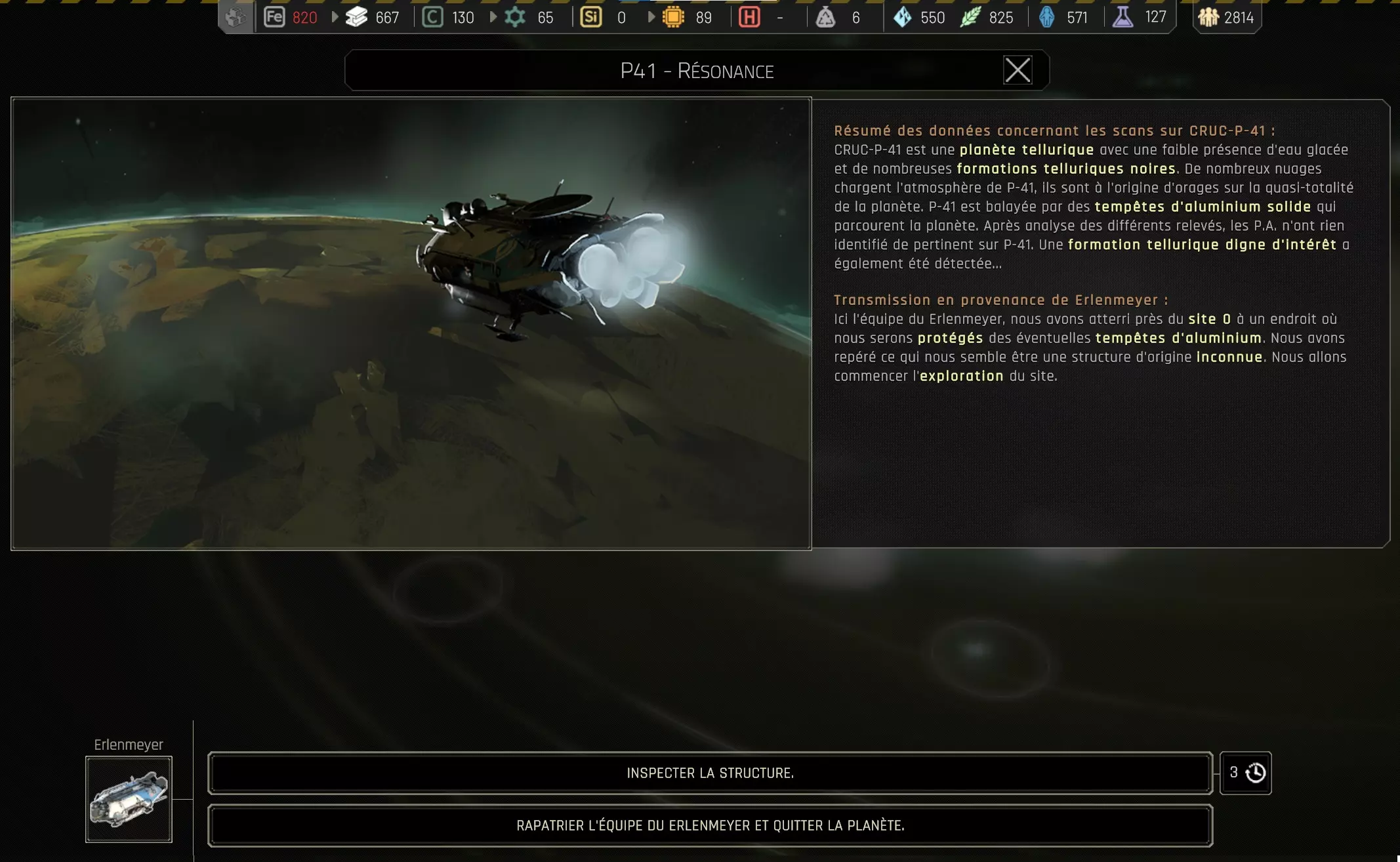
Task: Click the blue ice crystal water icon
Action: point(903,17)
